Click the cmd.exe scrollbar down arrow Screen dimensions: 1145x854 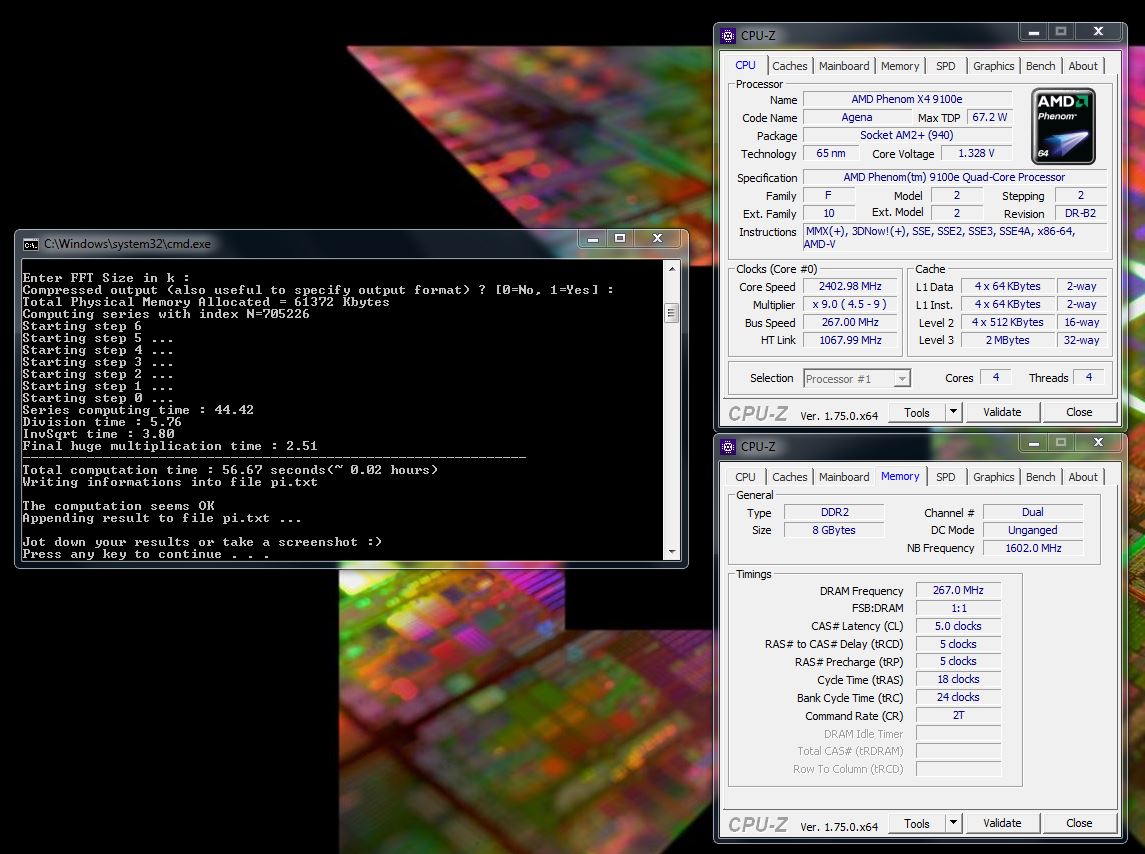672,552
